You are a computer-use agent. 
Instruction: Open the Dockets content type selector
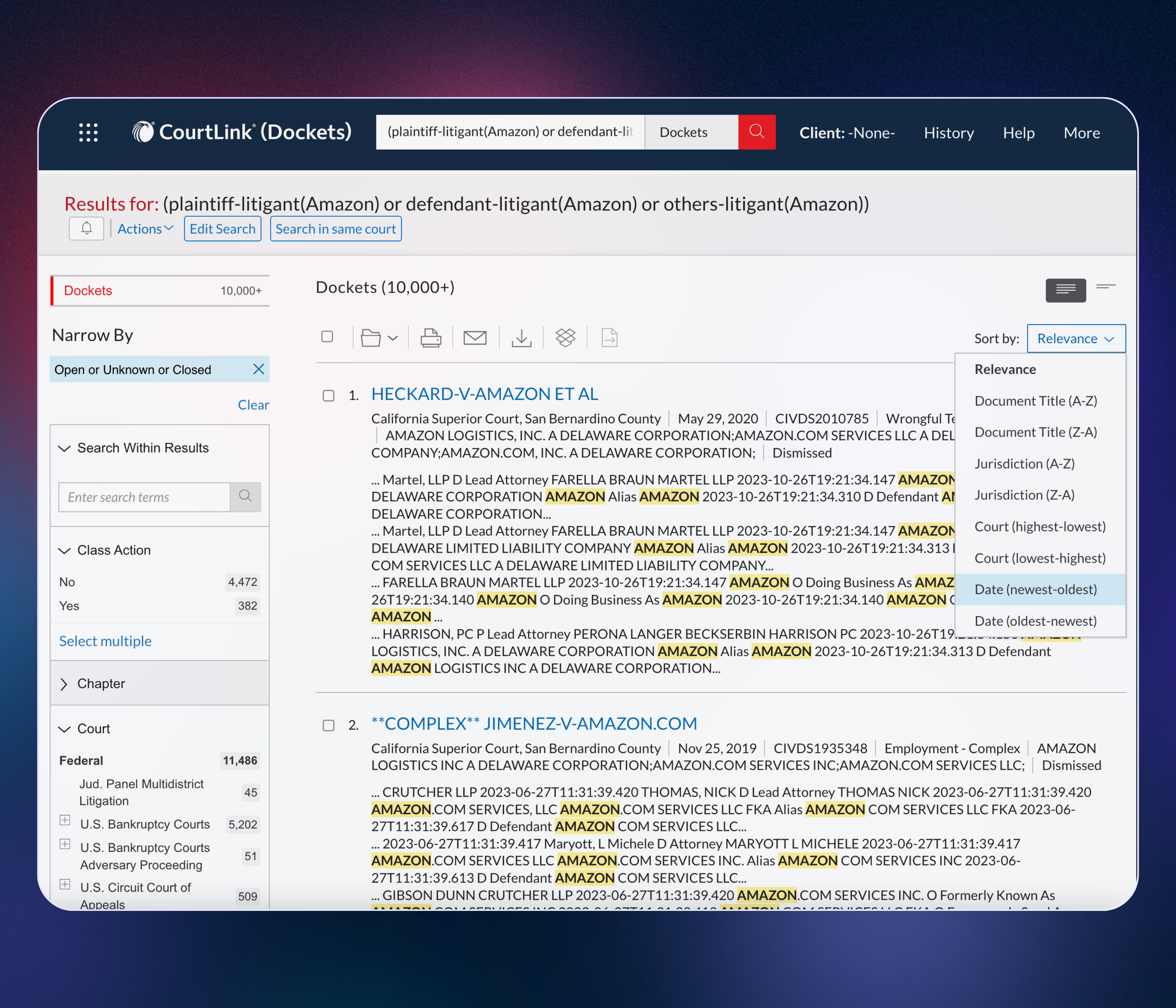691,132
